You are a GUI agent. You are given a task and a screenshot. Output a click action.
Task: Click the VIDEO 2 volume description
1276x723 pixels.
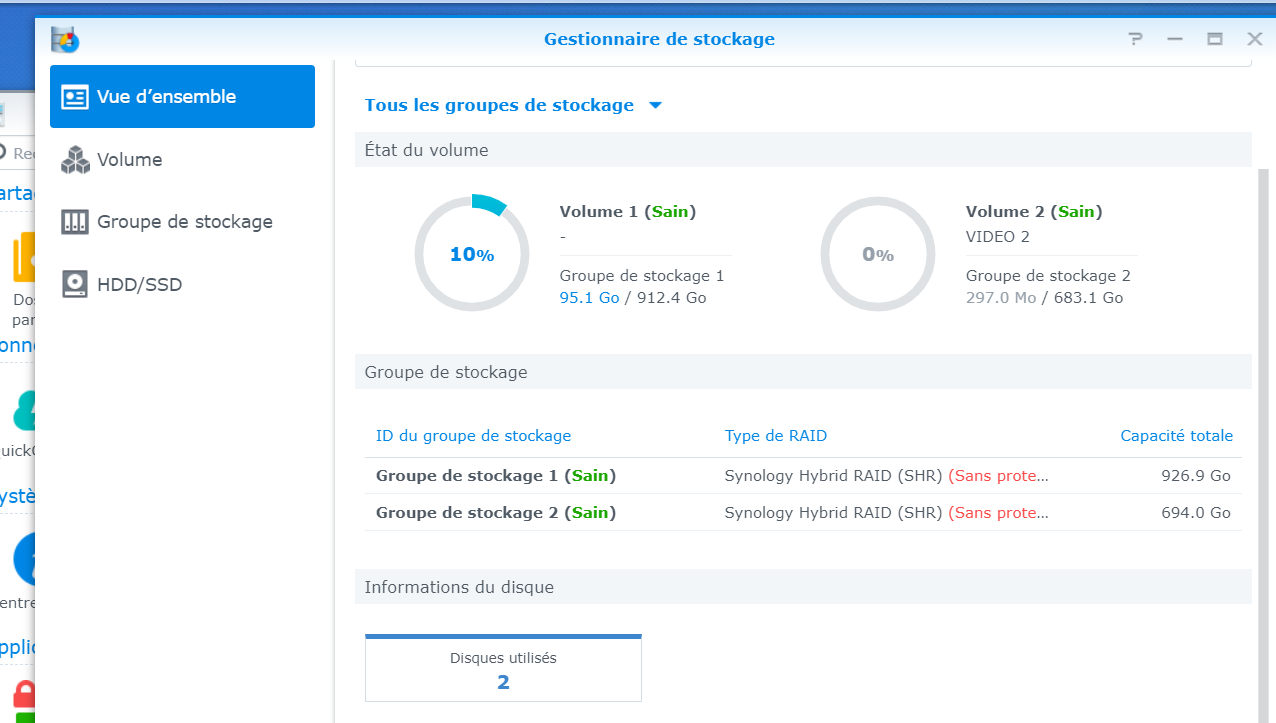(997, 237)
